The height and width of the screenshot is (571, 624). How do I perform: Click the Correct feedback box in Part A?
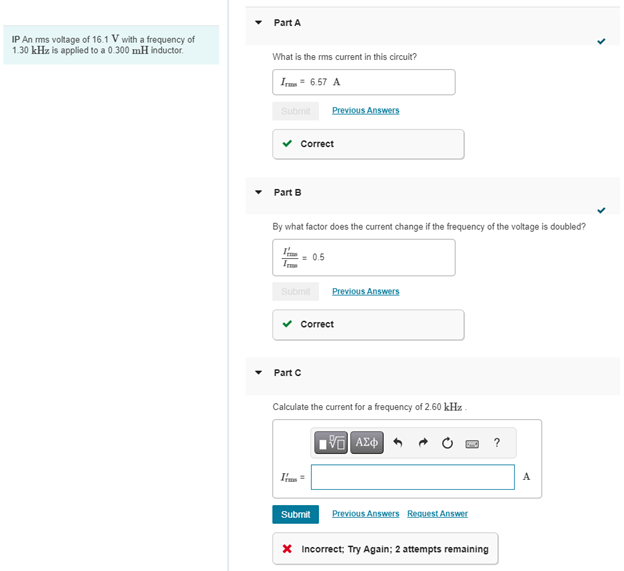tap(368, 144)
